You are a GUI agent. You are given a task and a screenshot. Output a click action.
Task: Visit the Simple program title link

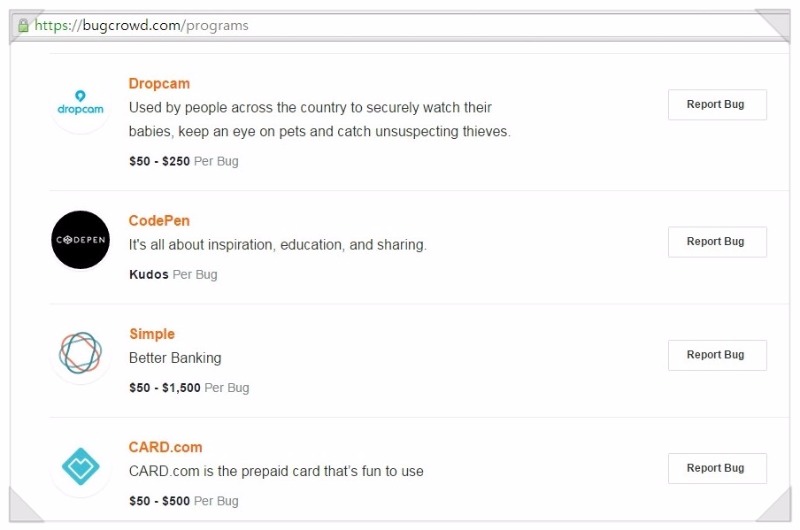pos(152,334)
